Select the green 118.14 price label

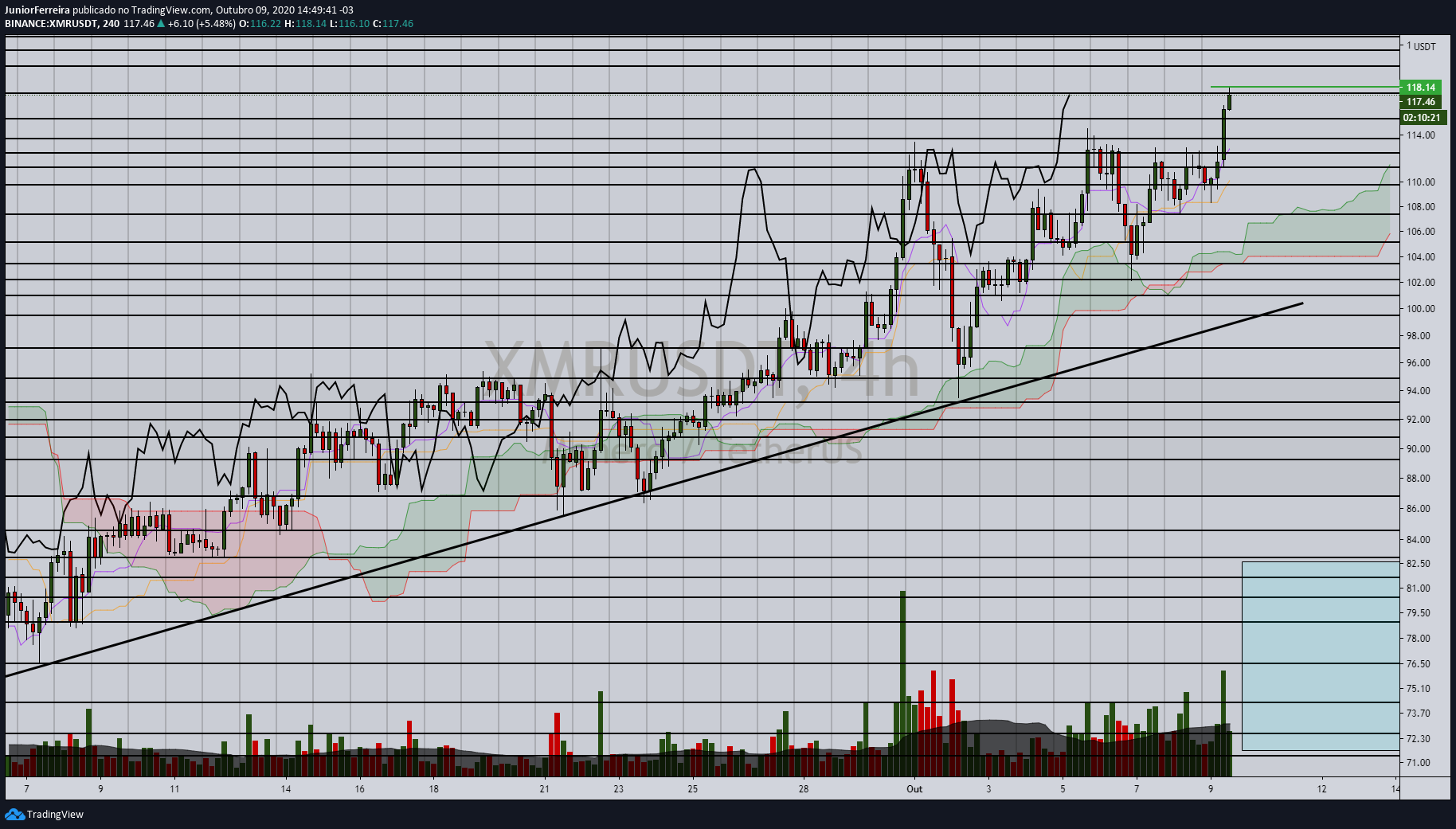tap(1421, 88)
